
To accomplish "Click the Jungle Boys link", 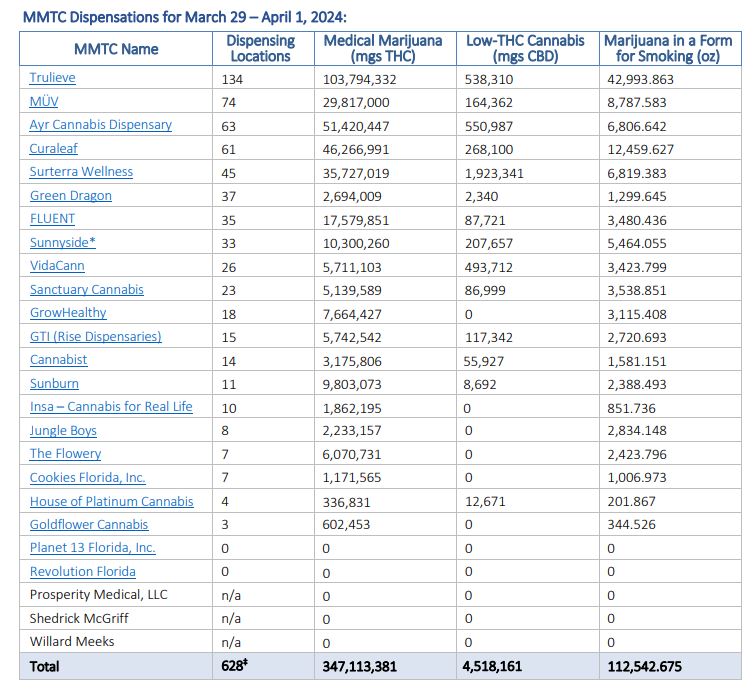I will coord(63,431).
